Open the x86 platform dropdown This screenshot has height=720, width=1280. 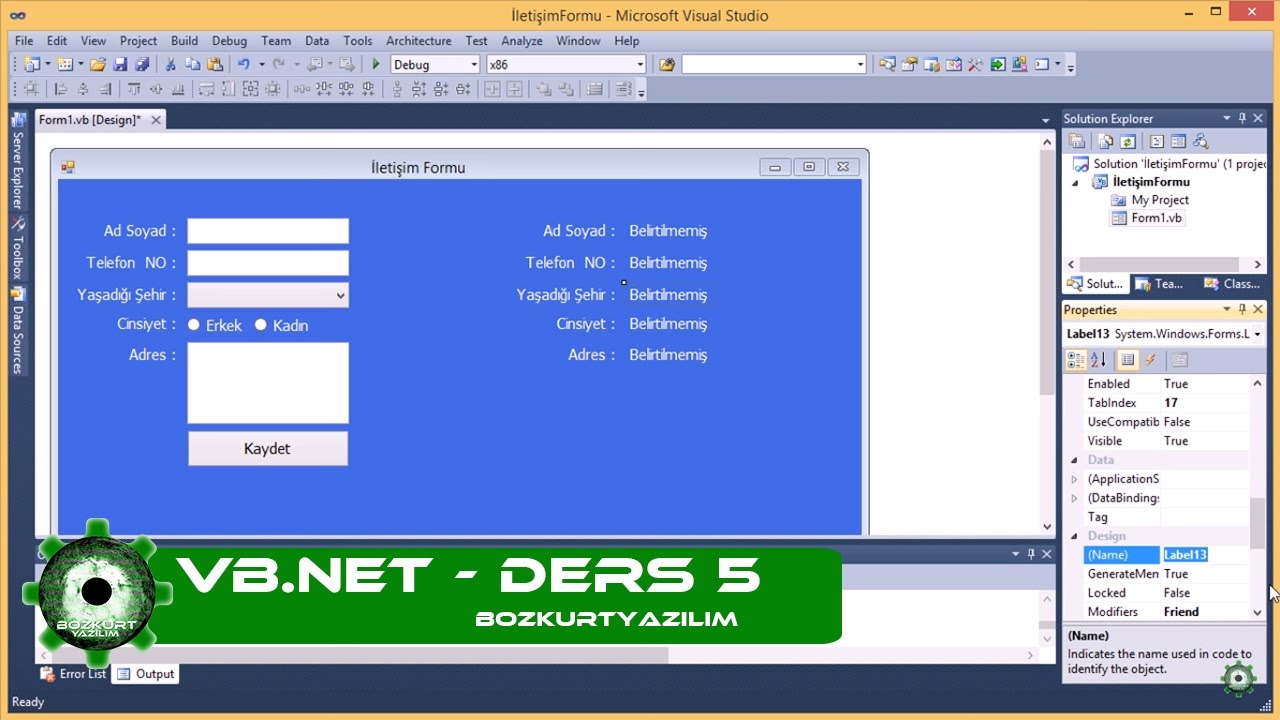pos(641,65)
